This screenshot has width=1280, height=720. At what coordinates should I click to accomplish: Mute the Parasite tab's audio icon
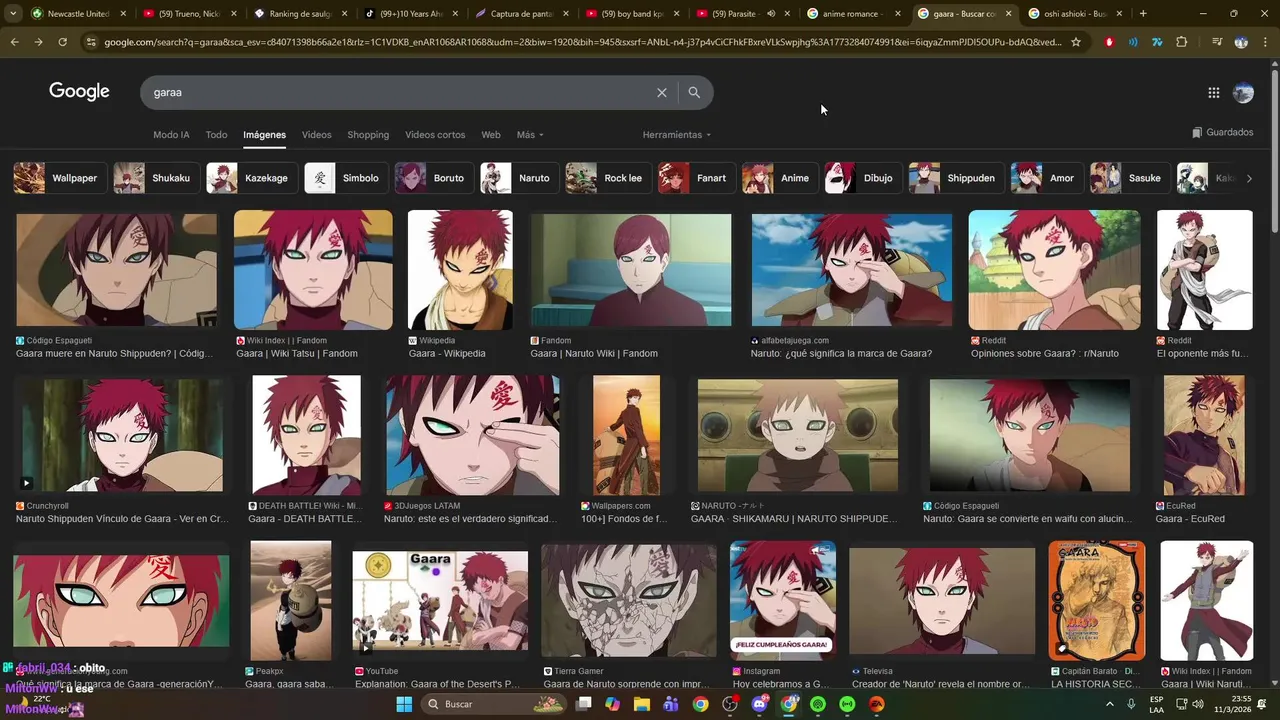point(771,14)
